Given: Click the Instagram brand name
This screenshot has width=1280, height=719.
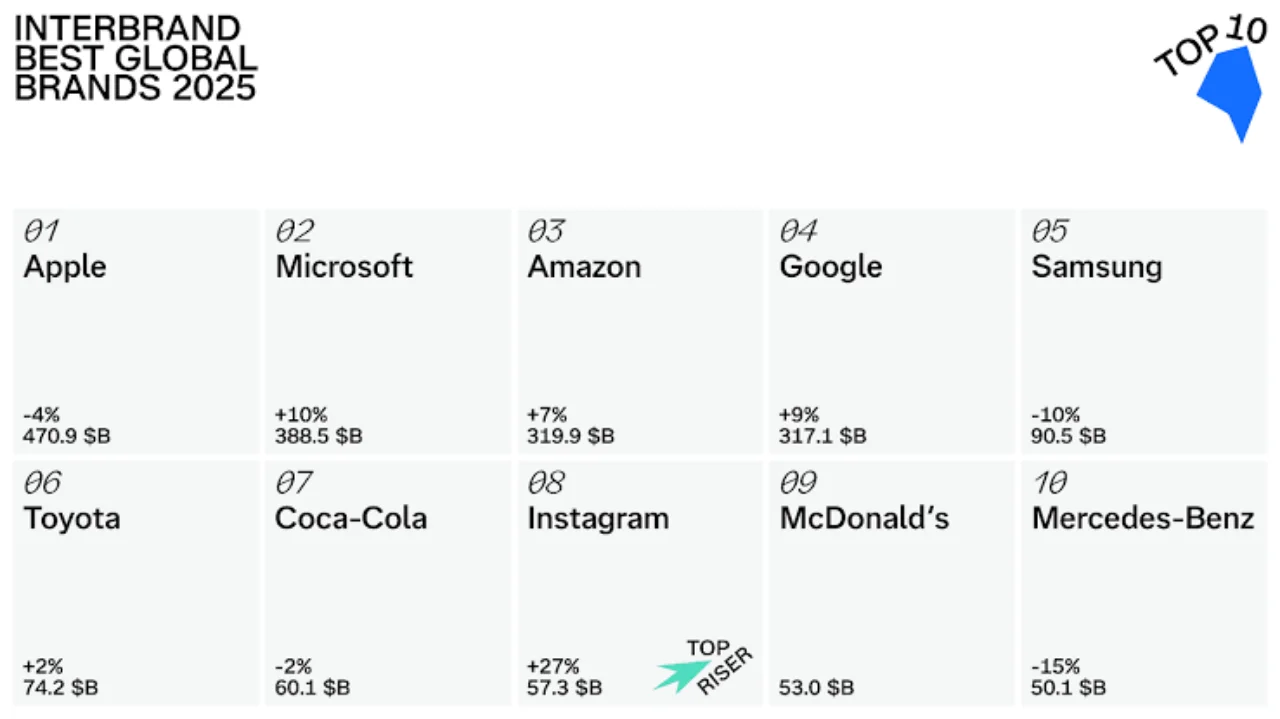Looking at the screenshot, I should [598, 519].
